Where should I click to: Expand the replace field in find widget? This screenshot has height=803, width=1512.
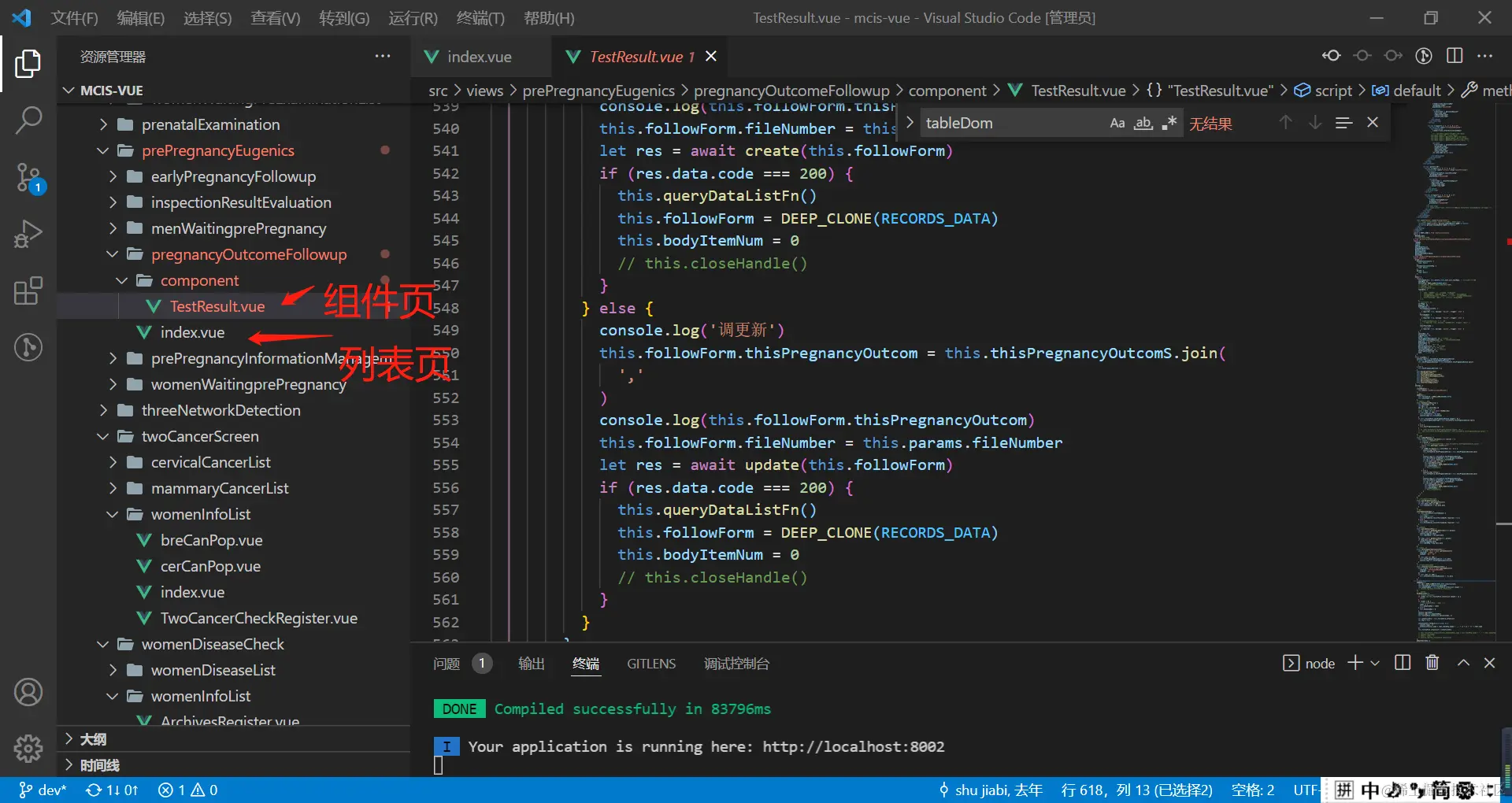point(910,123)
